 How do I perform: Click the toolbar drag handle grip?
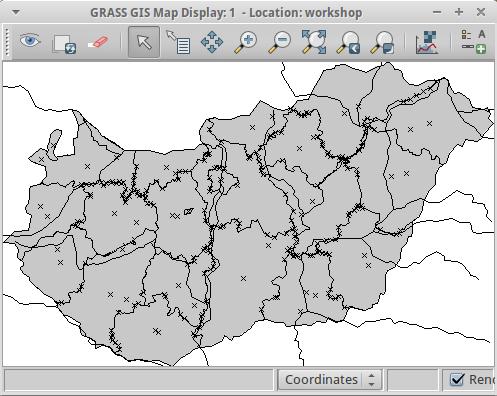[x=7, y=42]
